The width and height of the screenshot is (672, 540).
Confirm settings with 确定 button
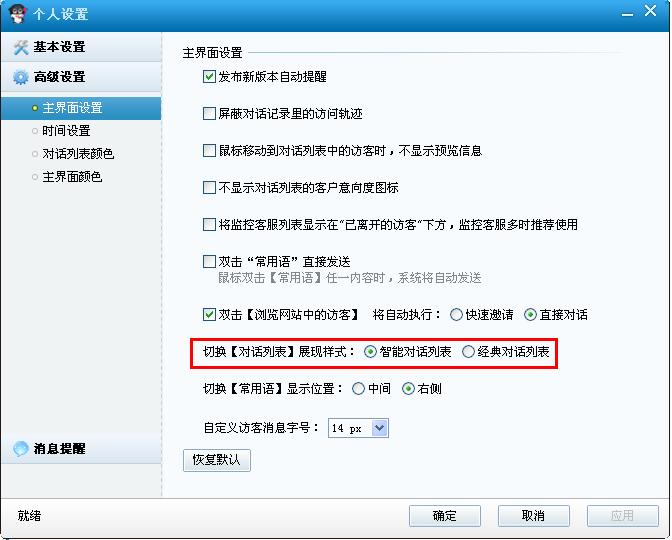click(x=445, y=516)
